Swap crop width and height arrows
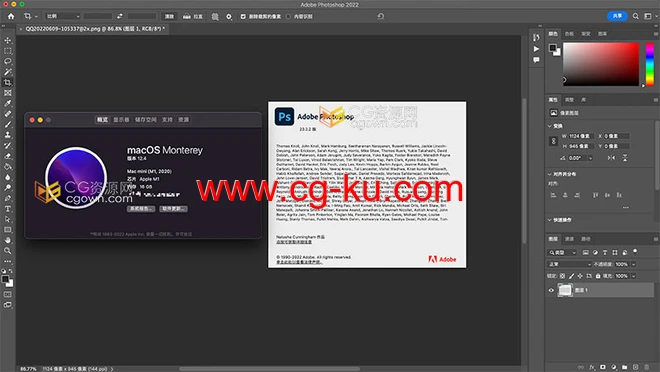Viewport: 660px width, 372px height. 120,16
